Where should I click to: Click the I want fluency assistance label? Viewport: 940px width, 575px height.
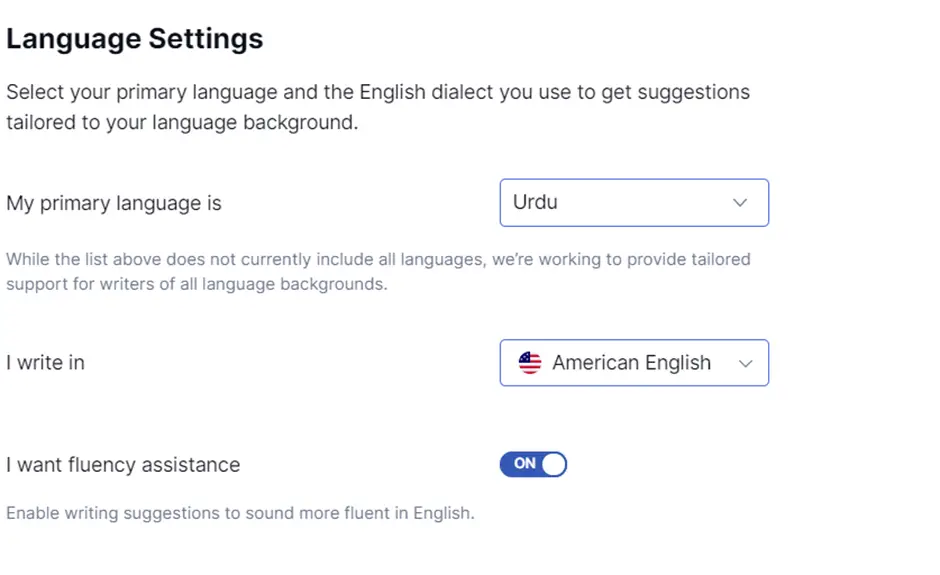(x=123, y=465)
